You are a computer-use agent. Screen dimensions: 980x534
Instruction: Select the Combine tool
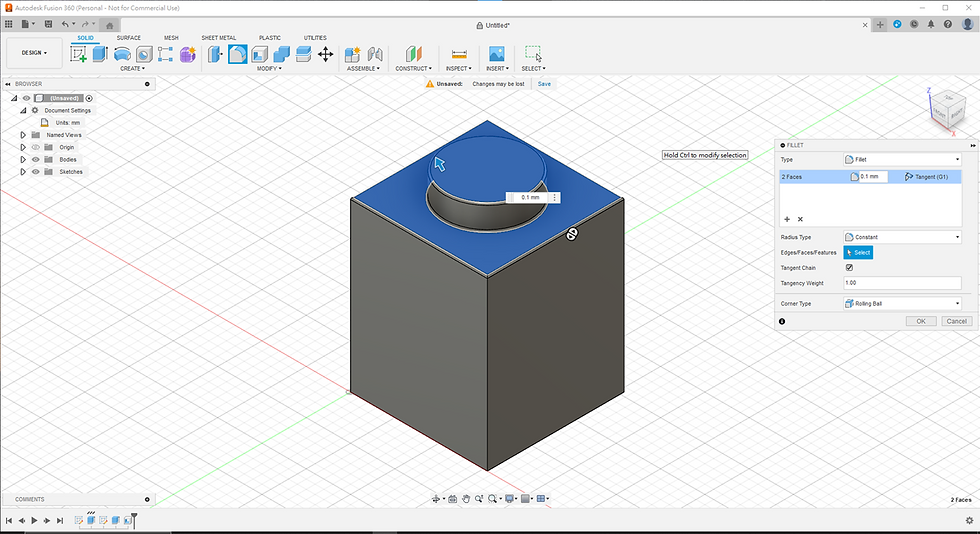[282, 54]
